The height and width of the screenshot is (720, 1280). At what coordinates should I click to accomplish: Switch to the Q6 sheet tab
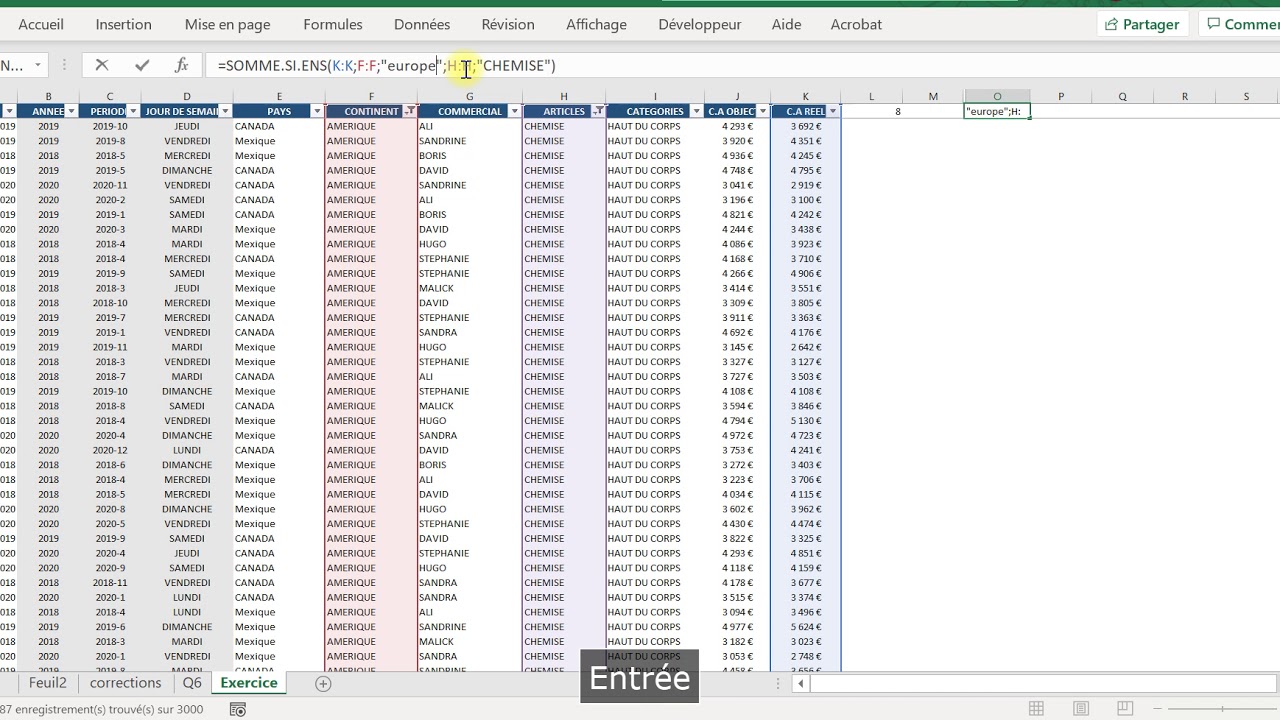[191, 683]
